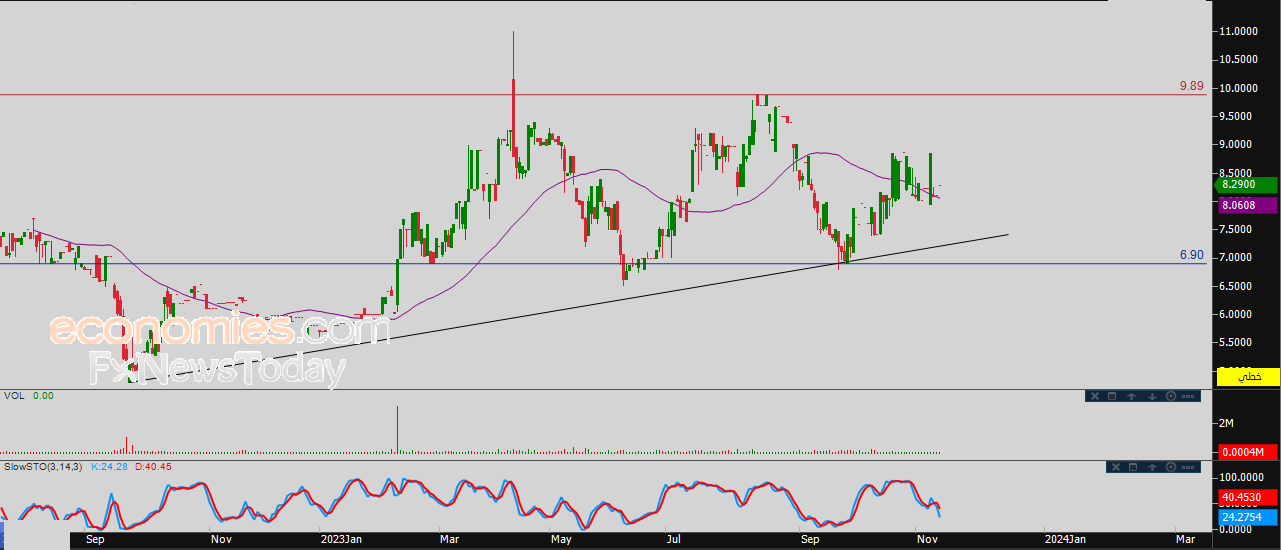The height and width of the screenshot is (550, 1281).
Task: Select the green 8.2900 current price tag
Action: coord(1248,185)
